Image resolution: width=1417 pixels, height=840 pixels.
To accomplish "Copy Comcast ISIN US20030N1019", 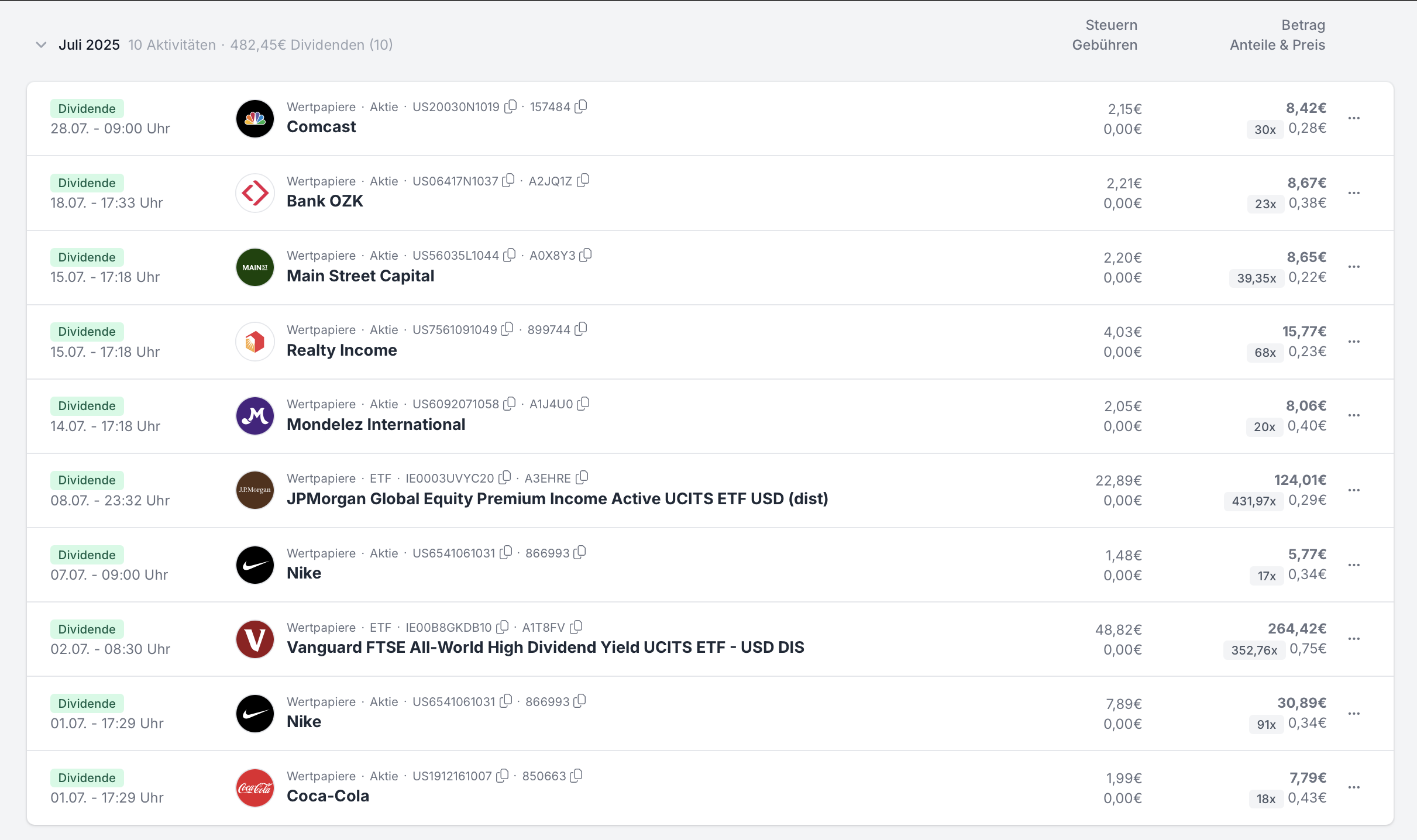I will 511,106.
